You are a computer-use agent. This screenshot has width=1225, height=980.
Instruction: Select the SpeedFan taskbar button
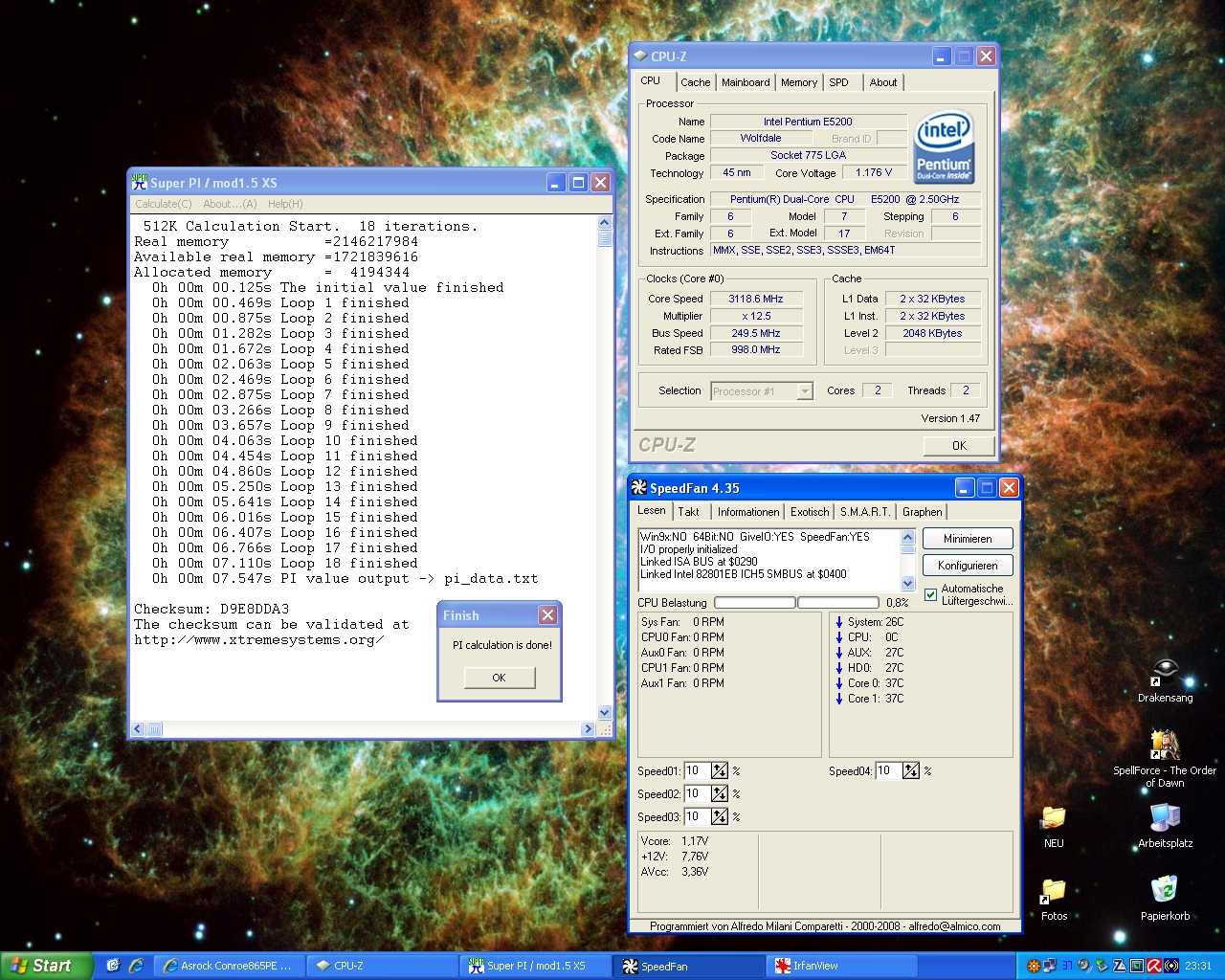point(689,967)
